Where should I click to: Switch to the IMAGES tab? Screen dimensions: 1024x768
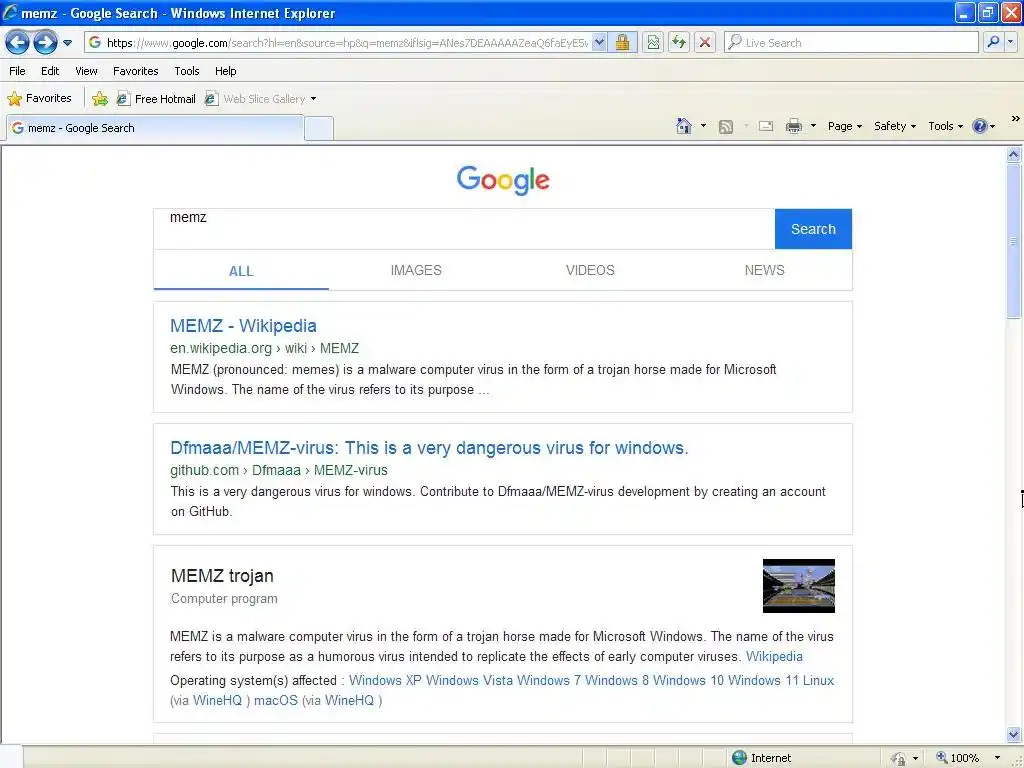416,270
